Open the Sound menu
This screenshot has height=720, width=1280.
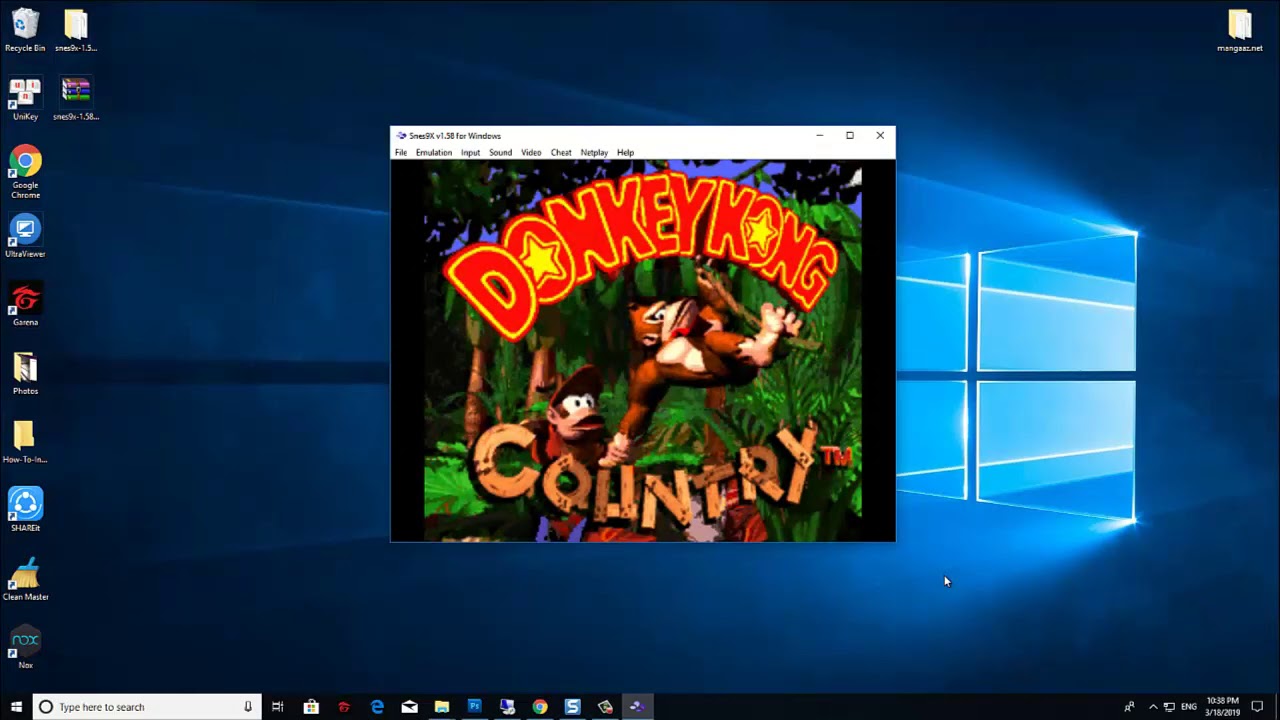coord(500,153)
